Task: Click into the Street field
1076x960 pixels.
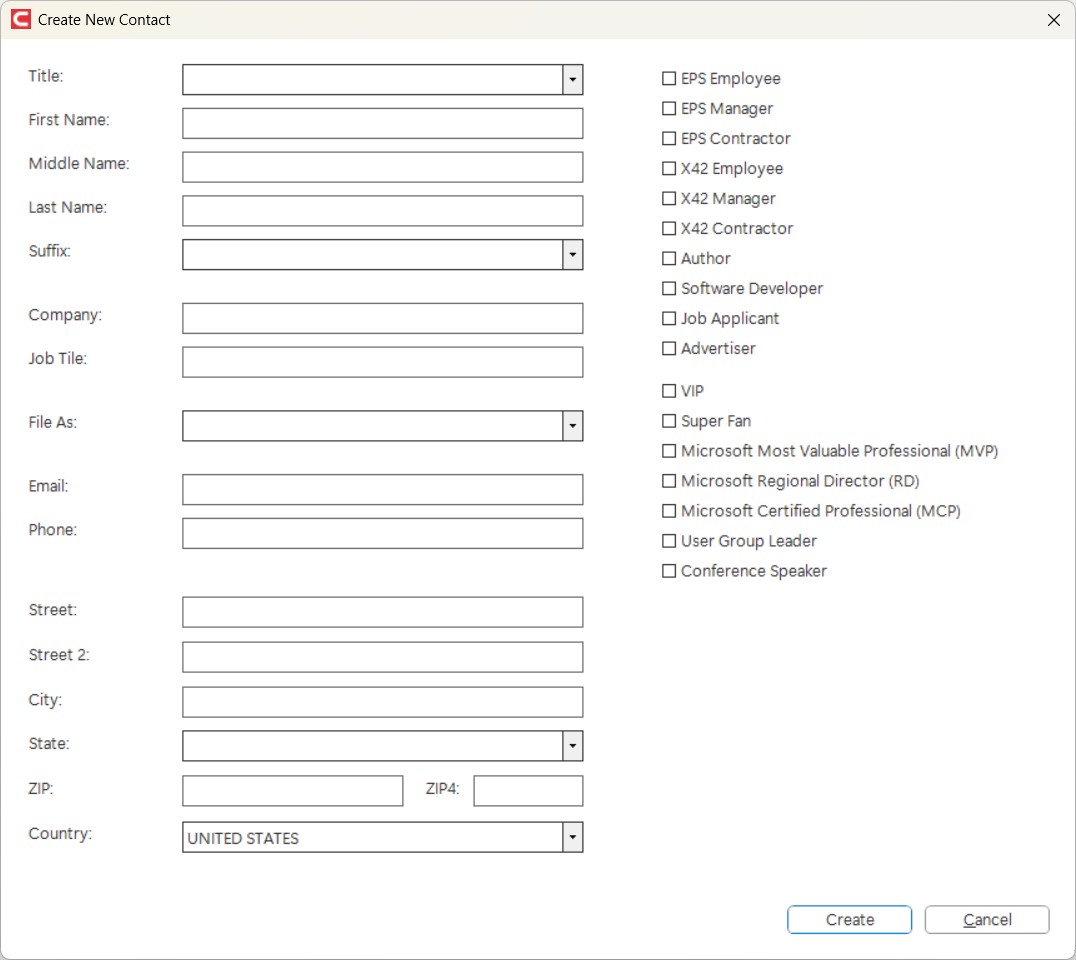Action: coord(383,612)
